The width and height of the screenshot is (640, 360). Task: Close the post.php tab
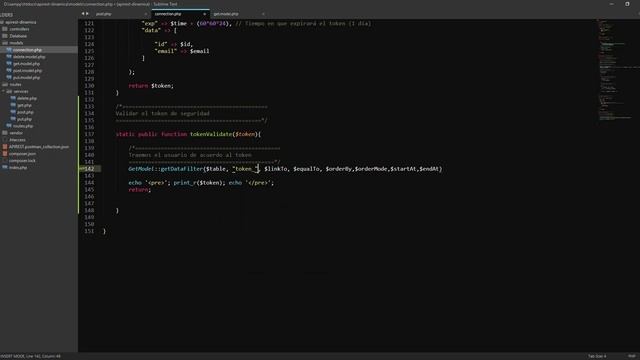[146, 14]
